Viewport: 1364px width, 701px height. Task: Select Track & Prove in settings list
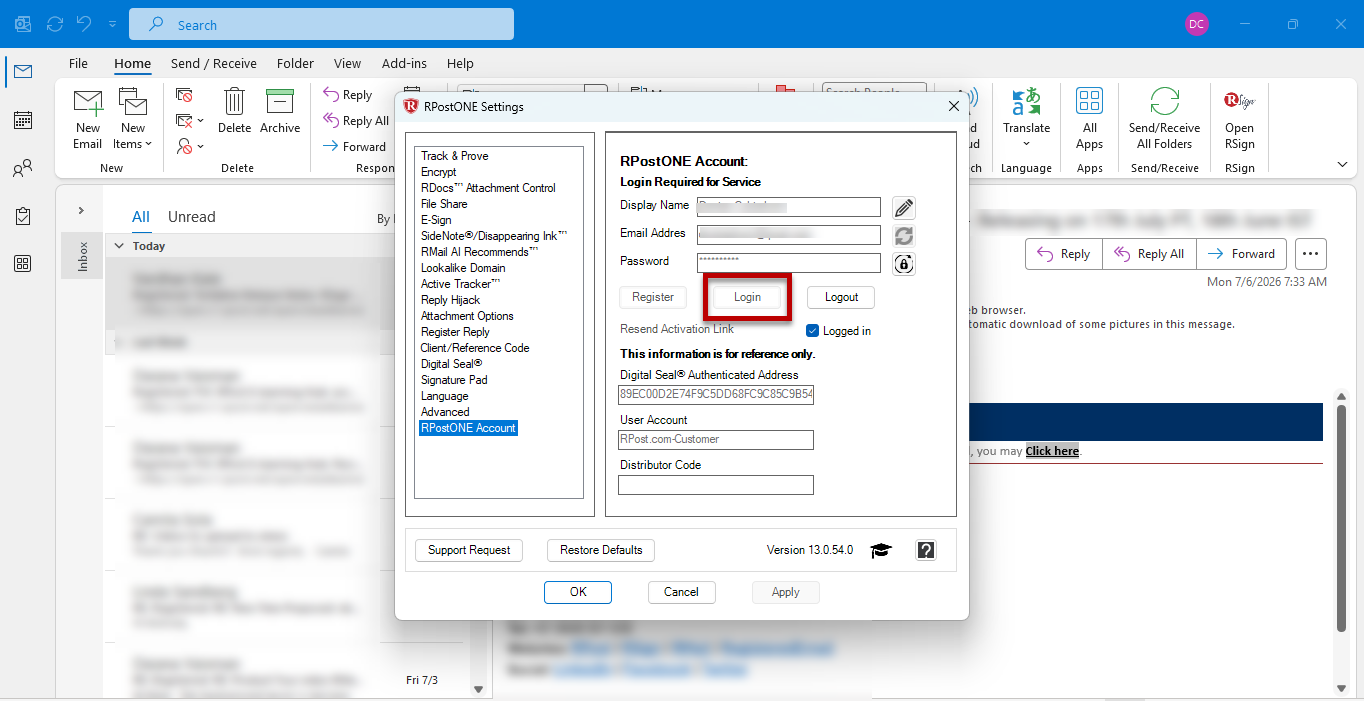455,156
